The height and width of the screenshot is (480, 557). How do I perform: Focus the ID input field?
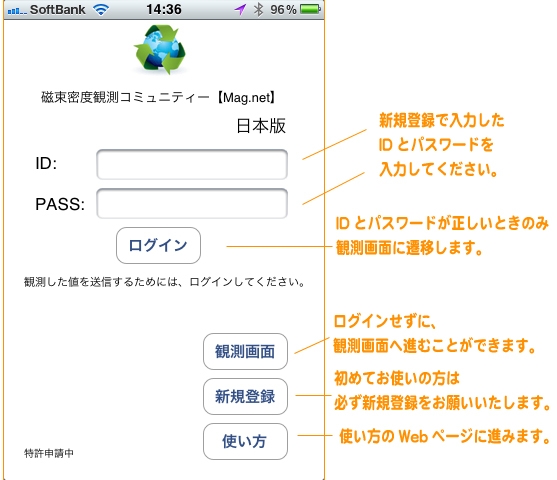(192, 165)
